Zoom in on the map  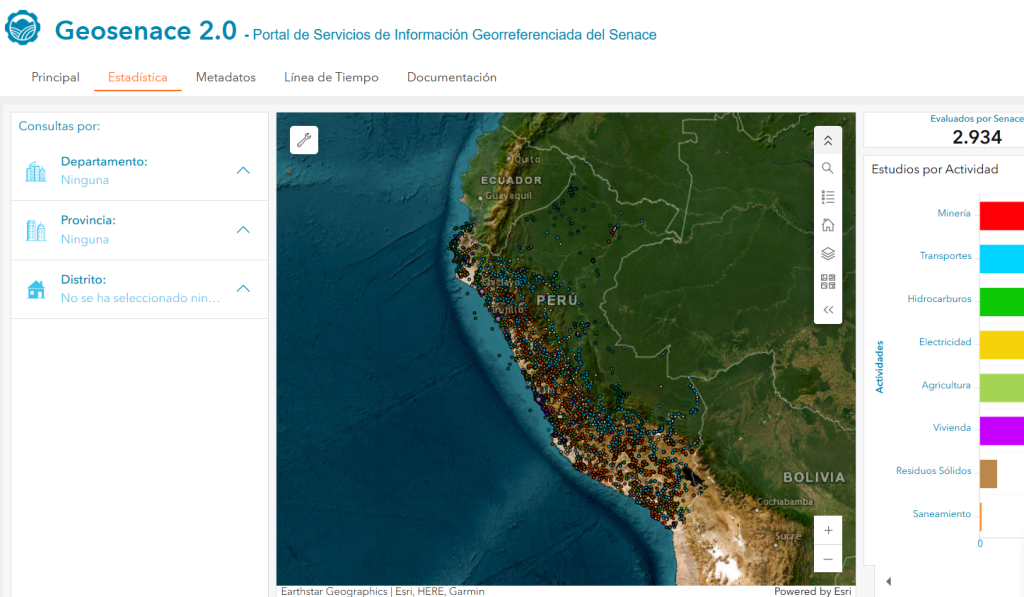click(827, 530)
